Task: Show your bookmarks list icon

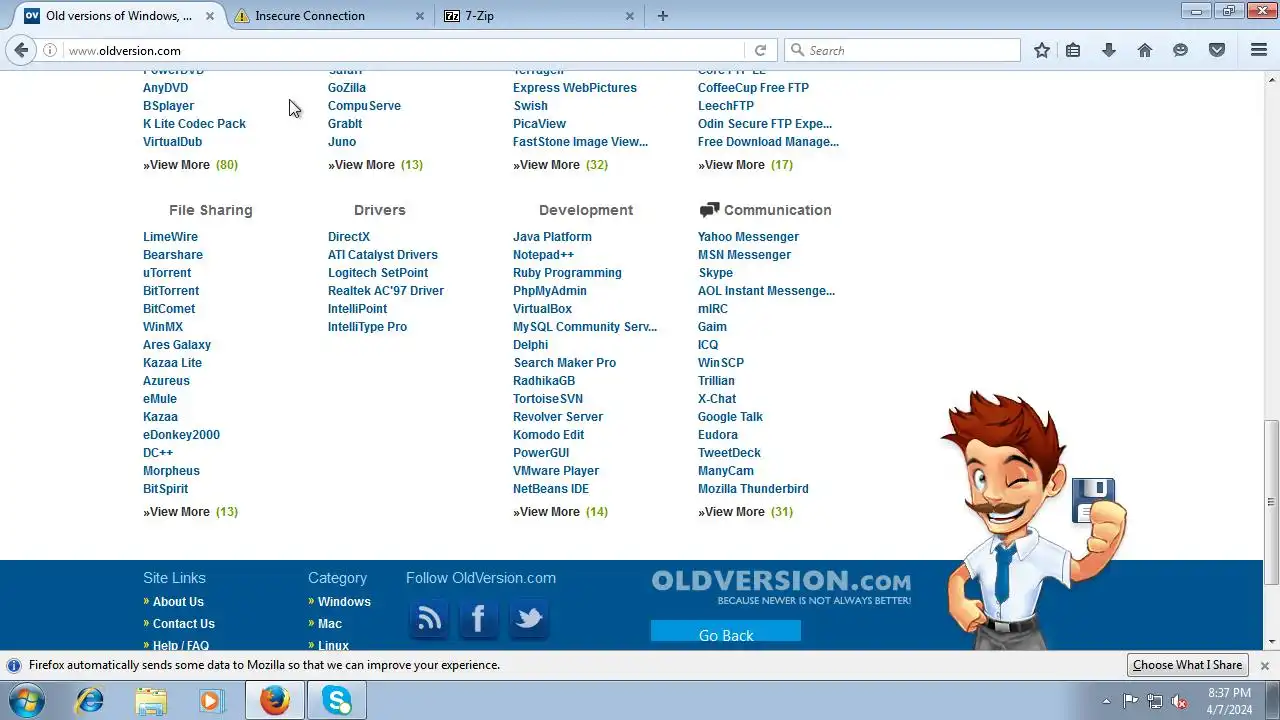Action: (x=1073, y=50)
